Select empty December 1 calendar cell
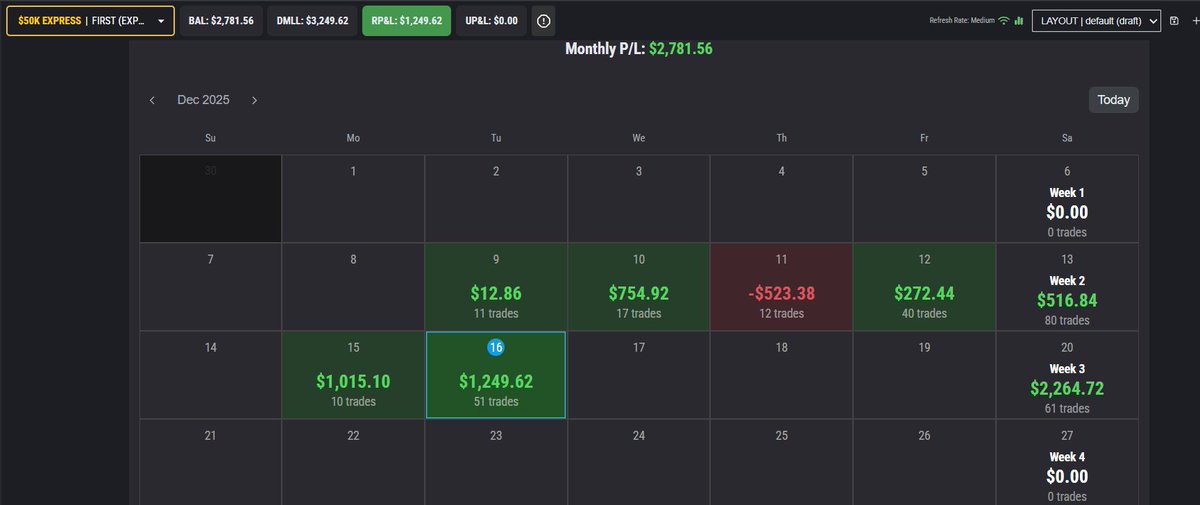 (353, 199)
